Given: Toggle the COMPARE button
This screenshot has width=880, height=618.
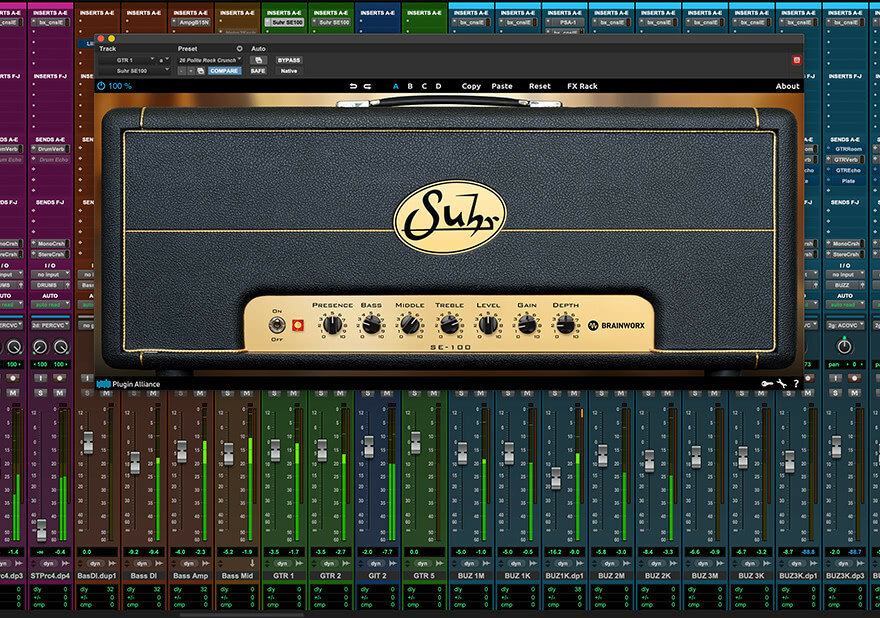Looking at the screenshot, I should pyautogui.click(x=224, y=71).
